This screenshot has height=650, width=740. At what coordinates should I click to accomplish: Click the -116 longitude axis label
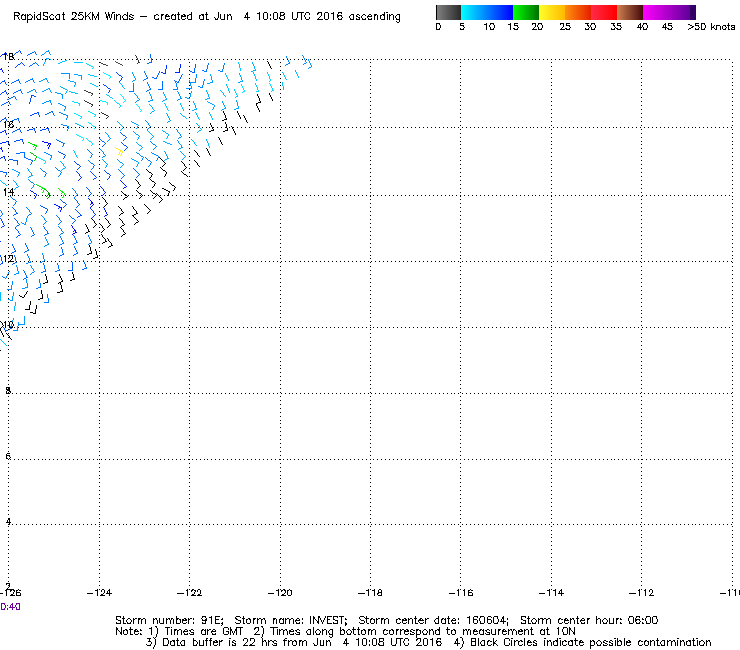tap(461, 593)
